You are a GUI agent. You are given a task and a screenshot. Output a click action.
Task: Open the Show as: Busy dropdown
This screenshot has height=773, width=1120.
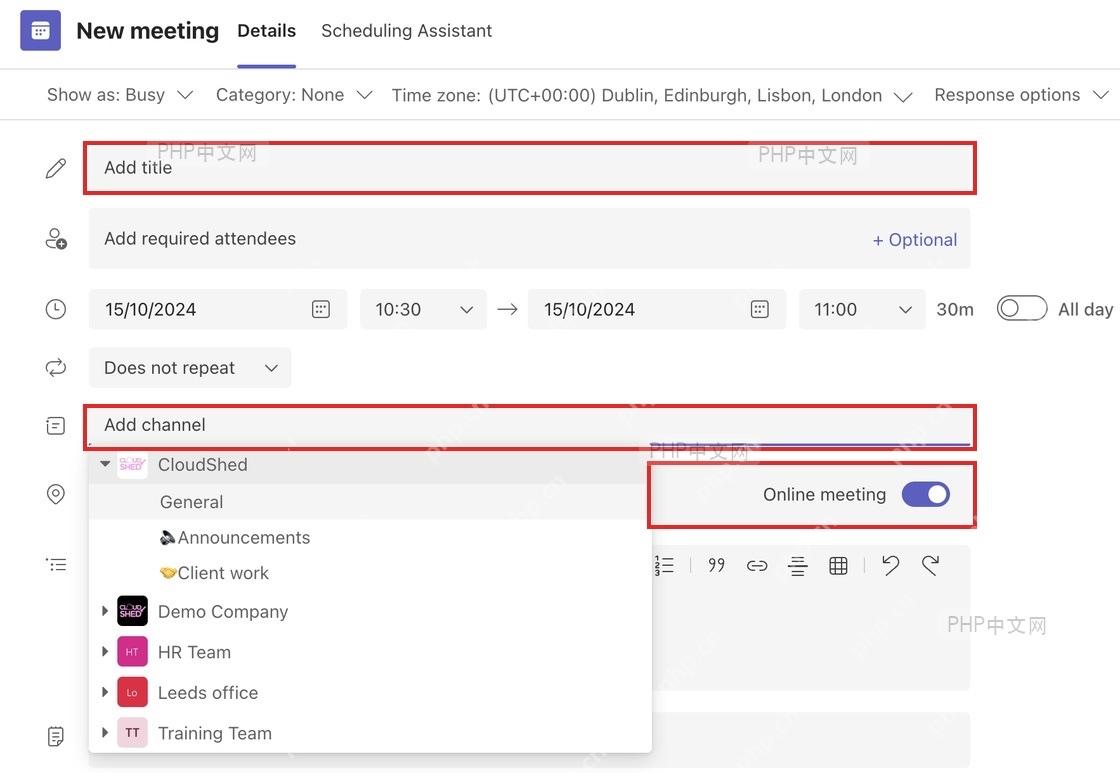(120, 95)
